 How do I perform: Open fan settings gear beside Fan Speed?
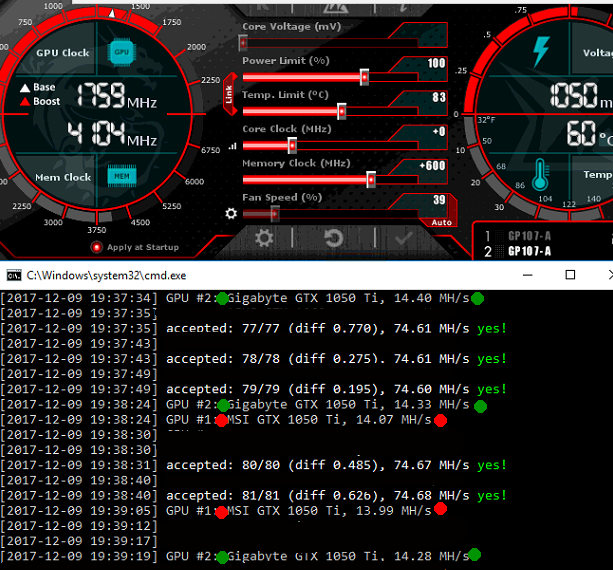(x=231, y=213)
